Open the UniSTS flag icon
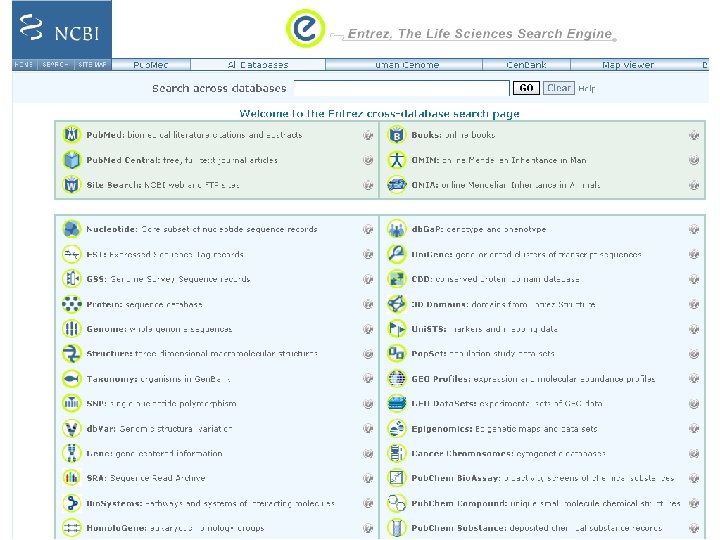720x540 pixels. click(397, 329)
